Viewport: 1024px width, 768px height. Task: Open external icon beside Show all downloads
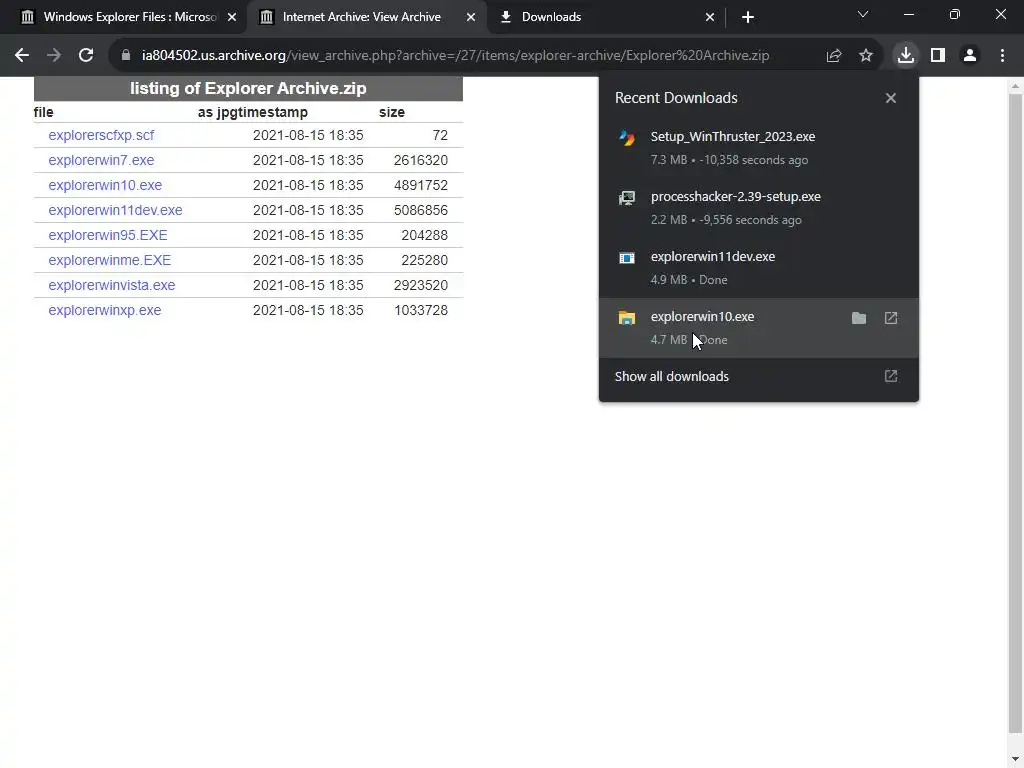point(891,376)
